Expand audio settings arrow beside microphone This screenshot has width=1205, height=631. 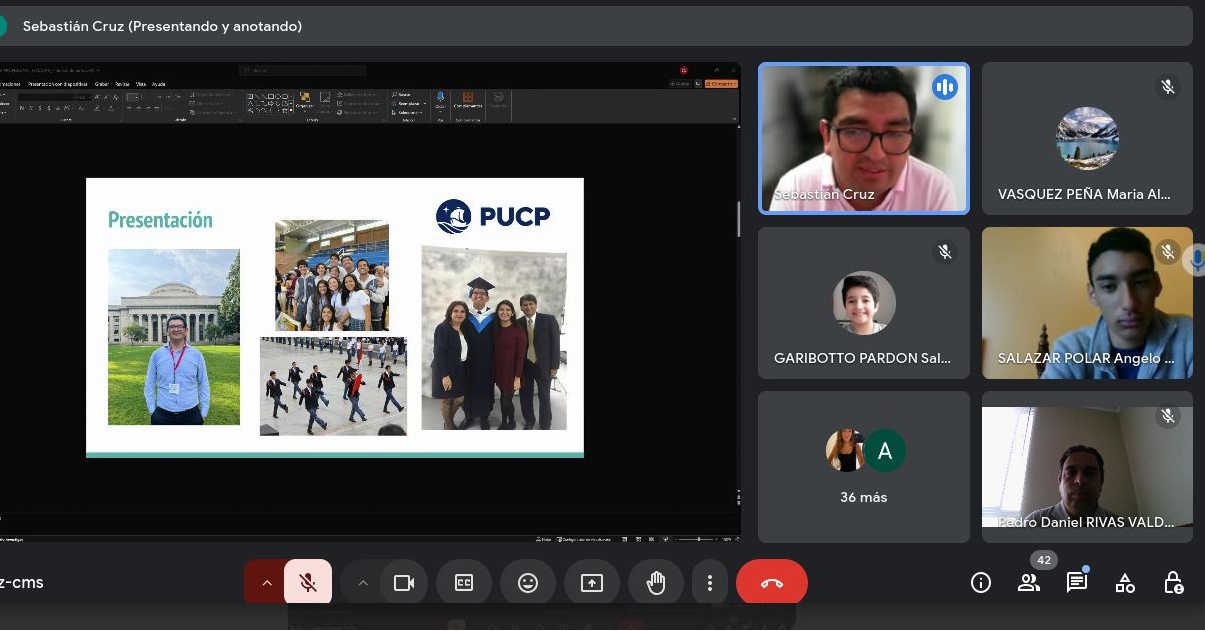(x=266, y=583)
